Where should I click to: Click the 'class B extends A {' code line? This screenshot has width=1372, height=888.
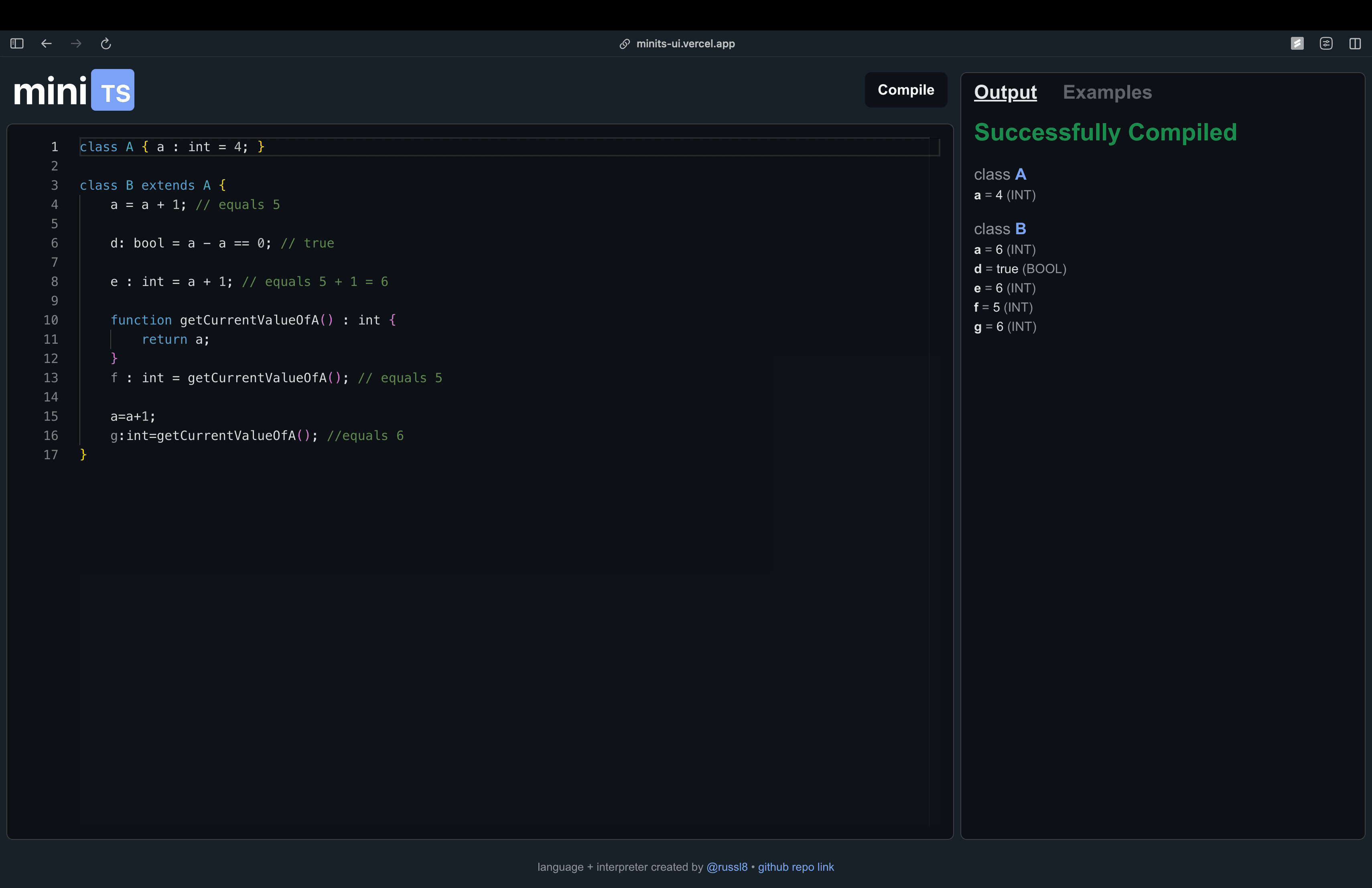(153, 186)
